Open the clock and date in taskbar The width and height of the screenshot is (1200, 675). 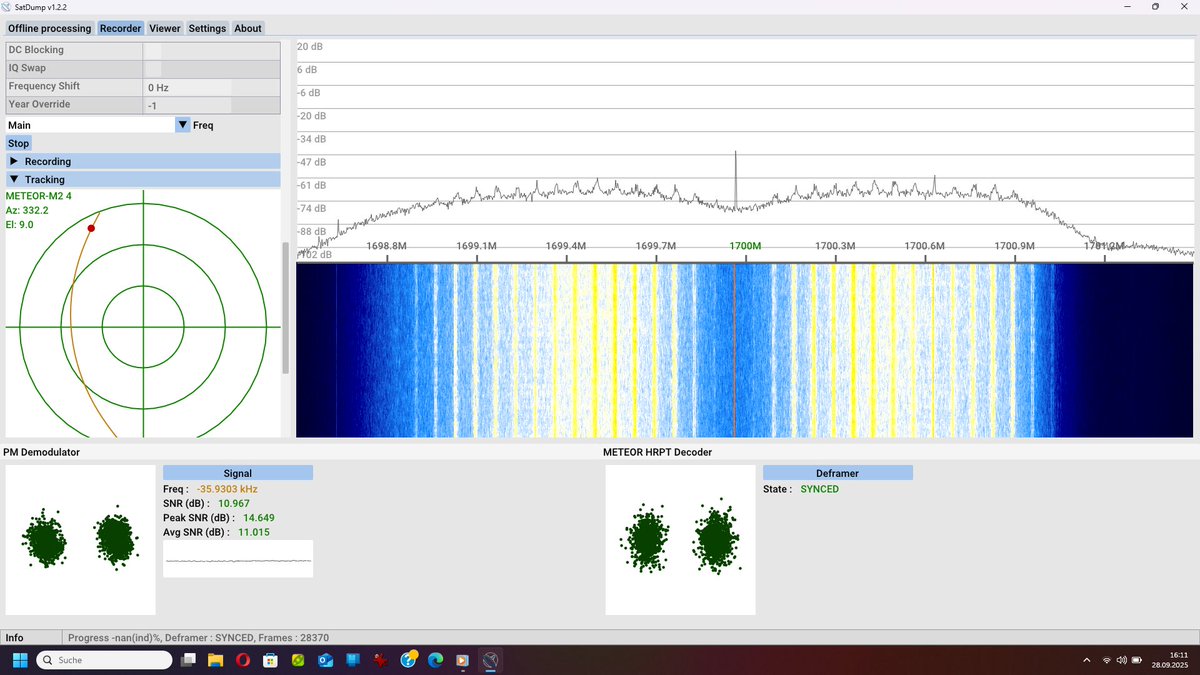tap(1168, 660)
